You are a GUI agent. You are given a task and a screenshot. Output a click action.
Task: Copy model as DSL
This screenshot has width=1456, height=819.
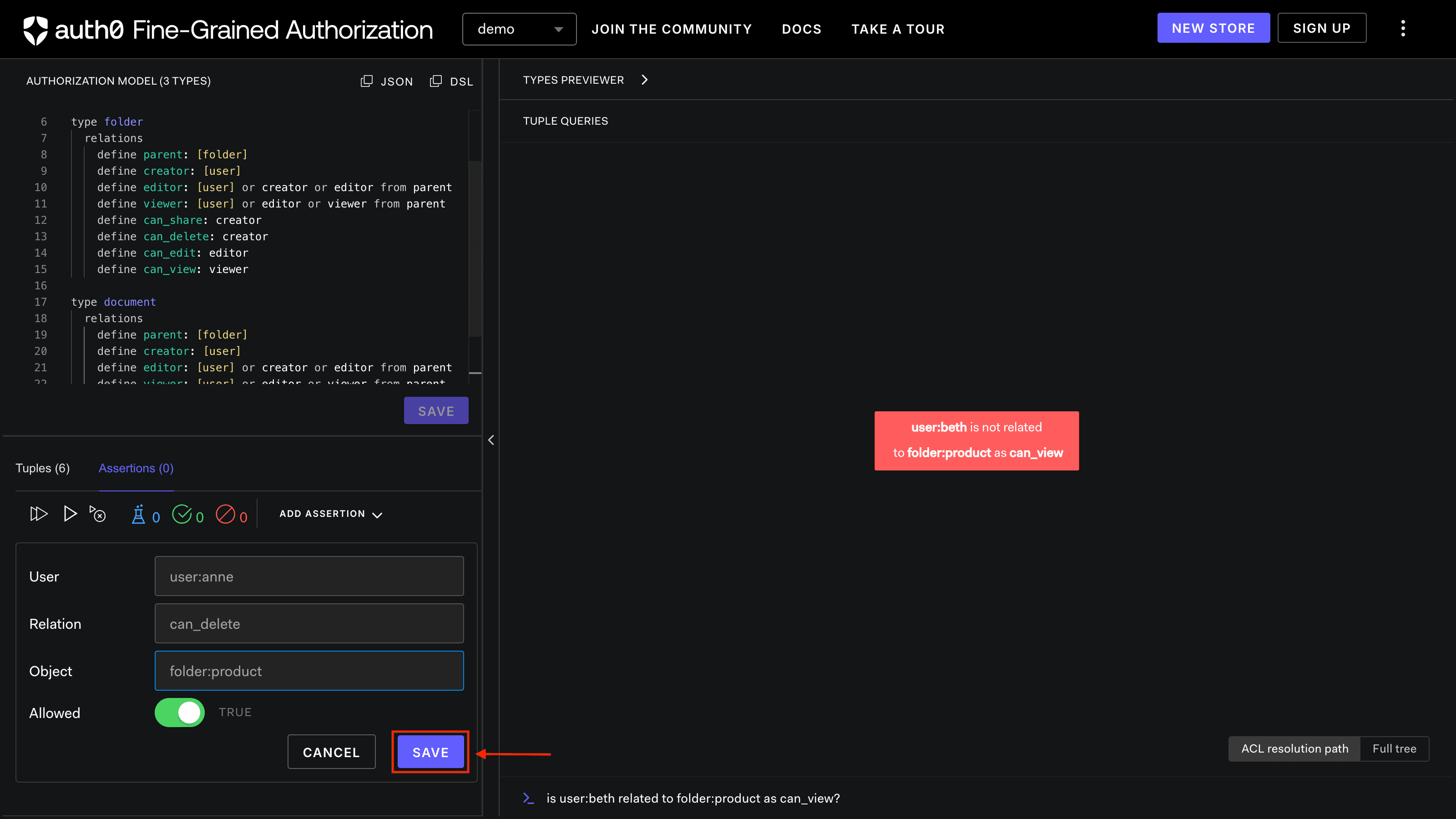[451, 81]
